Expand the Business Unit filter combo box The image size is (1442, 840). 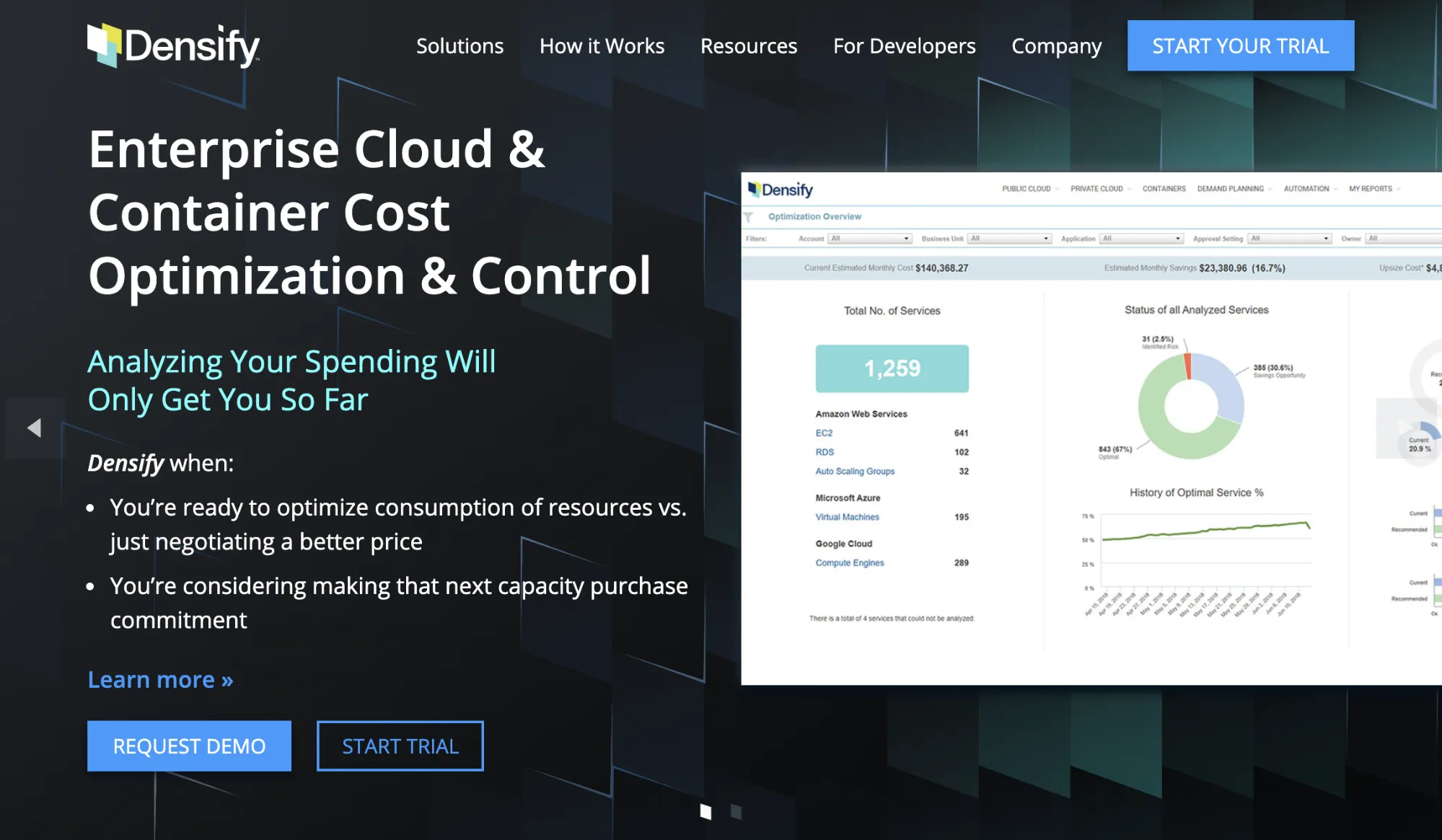(1009, 239)
